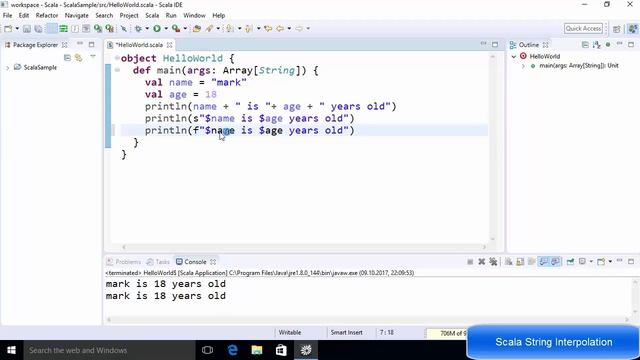
Task: Click the green lines toolbar icon
Action: [x=63, y=29]
